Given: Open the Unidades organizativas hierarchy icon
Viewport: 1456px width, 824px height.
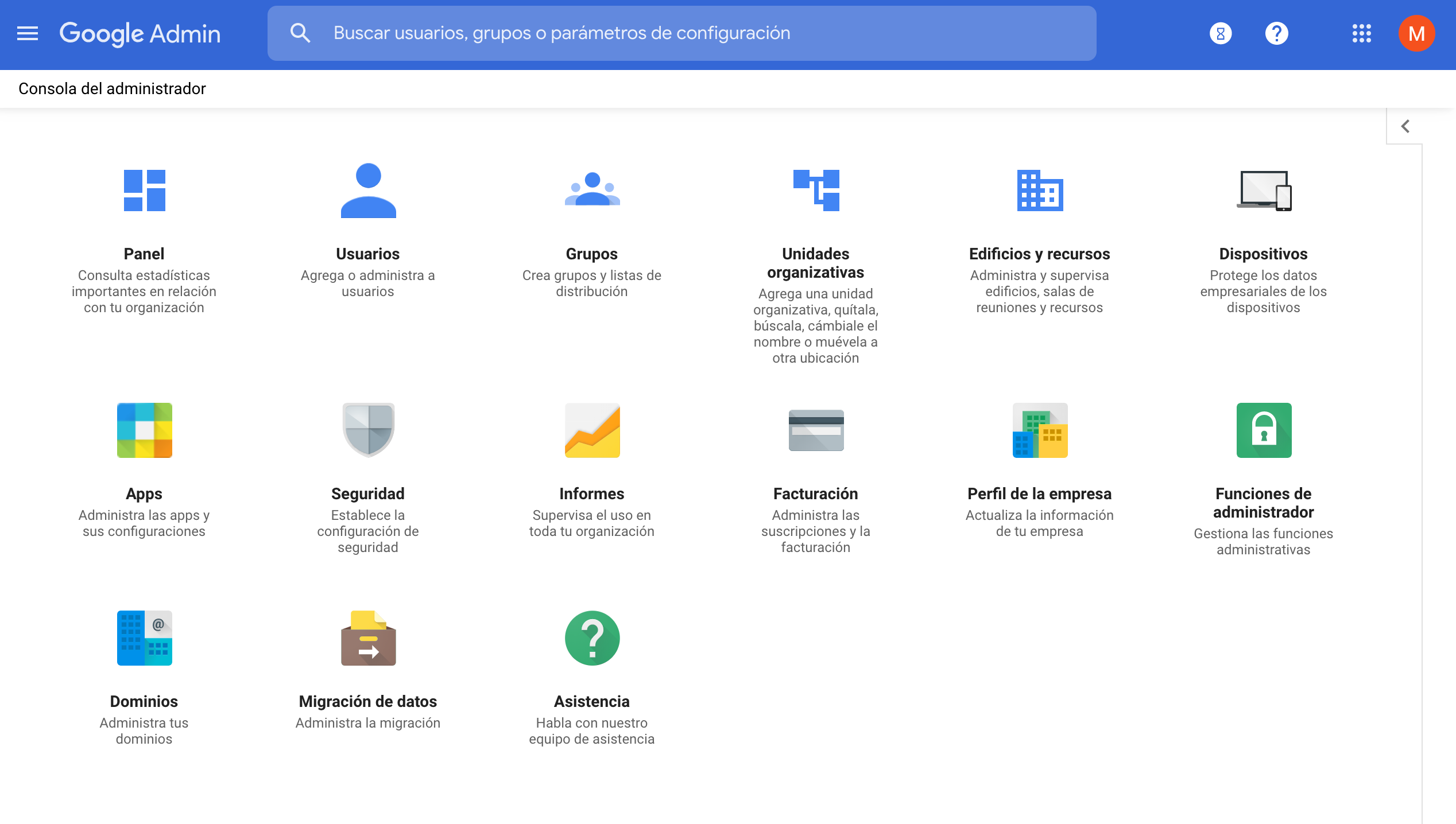Looking at the screenshot, I should [x=816, y=191].
